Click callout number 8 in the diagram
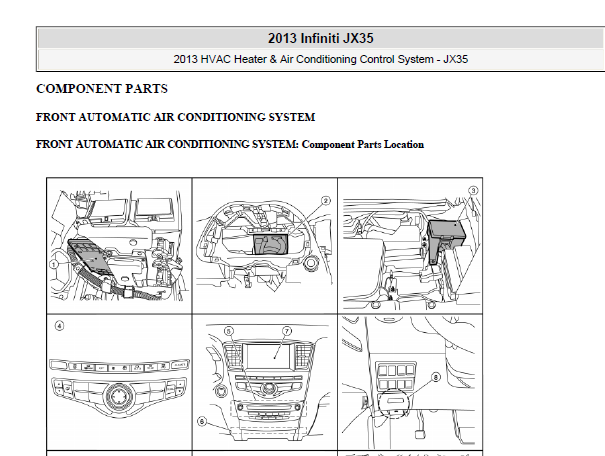The height and width of the screenshot is (456, 605). [436, 377]
